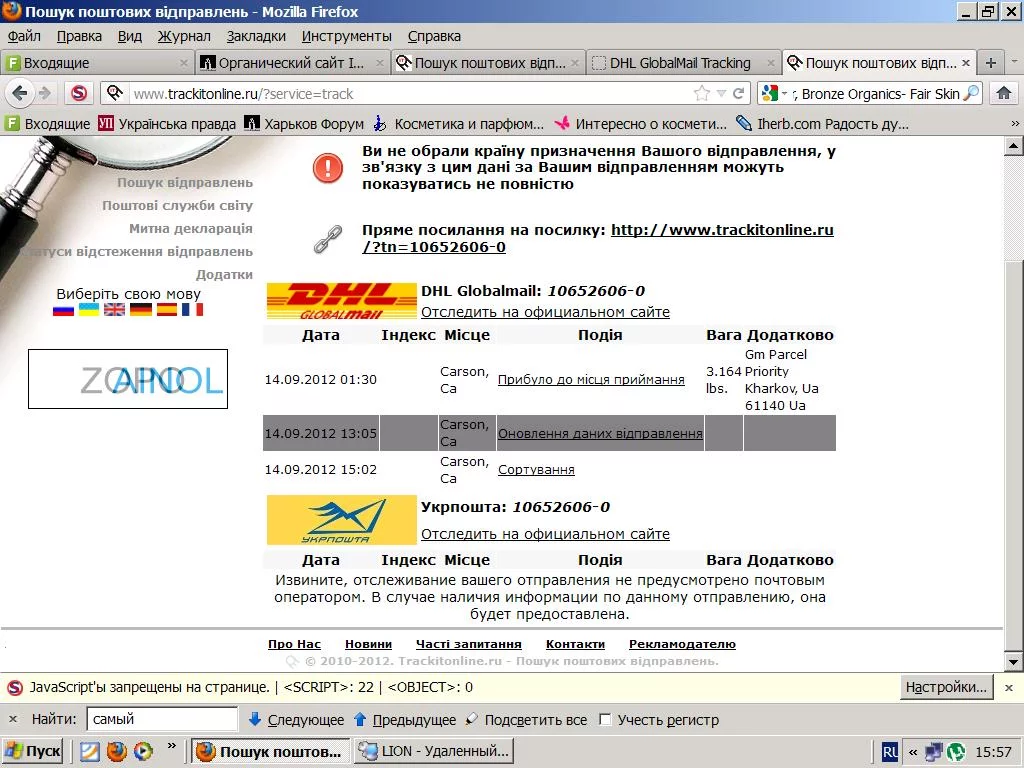Click Сортування event link
The width and height of the screenshot is (1024, 768).
536,470
